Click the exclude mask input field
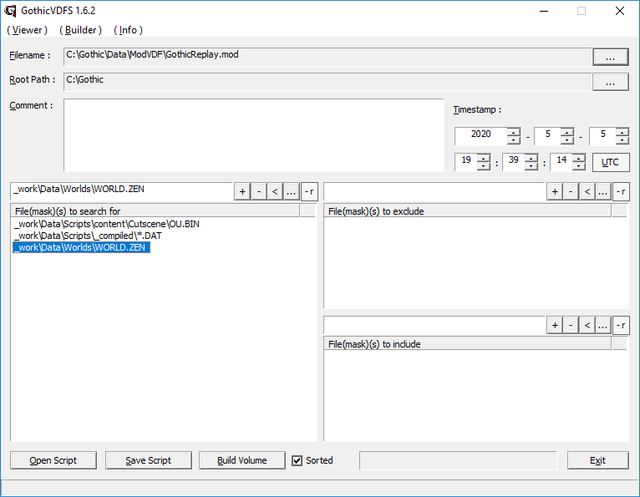The width and height of the screenshot is (640, 497). point(435,191)
